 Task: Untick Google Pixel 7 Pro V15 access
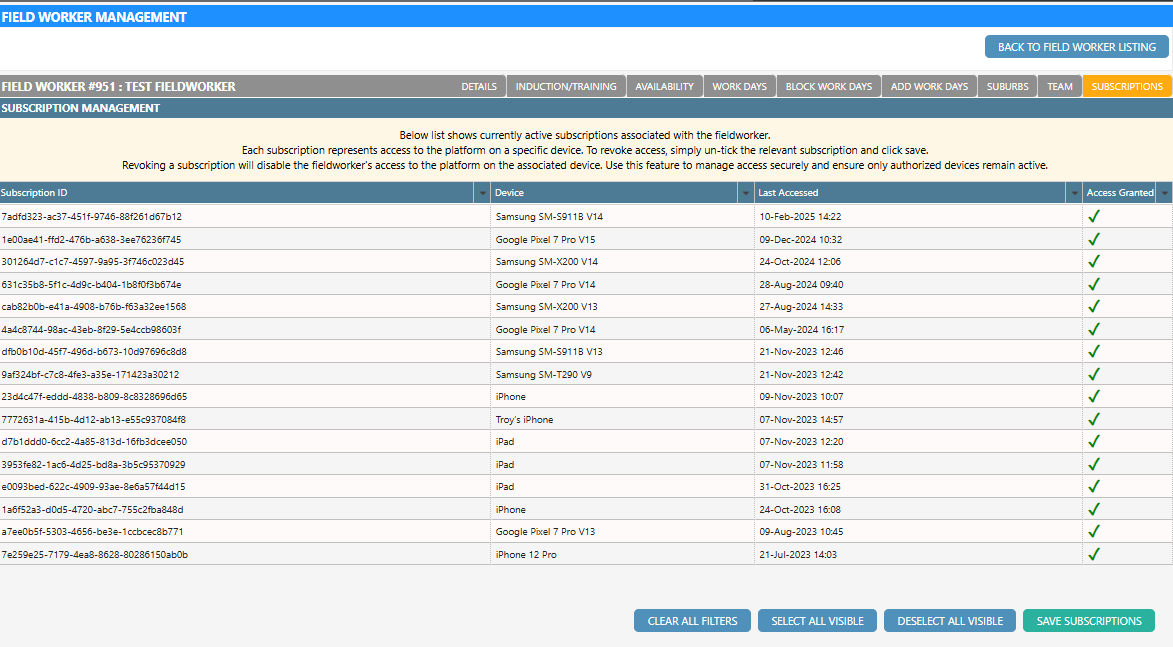pos(1093,239)
